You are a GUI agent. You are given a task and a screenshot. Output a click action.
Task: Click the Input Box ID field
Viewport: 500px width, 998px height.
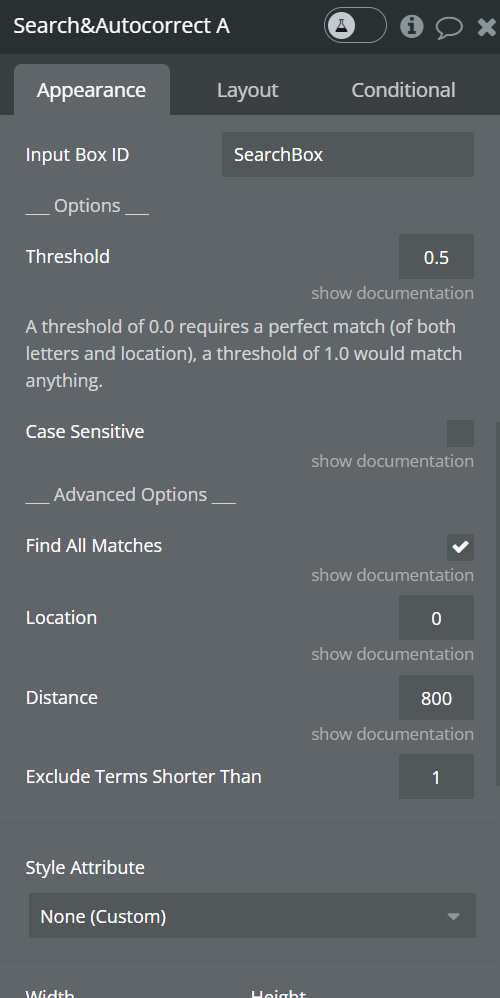pyautogui.click(x=348, y=155)
